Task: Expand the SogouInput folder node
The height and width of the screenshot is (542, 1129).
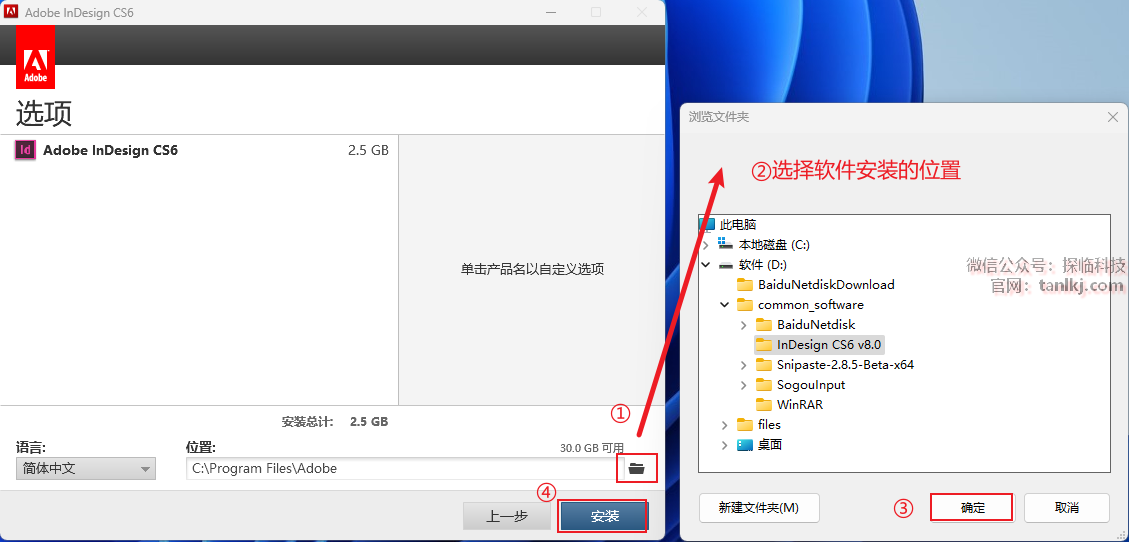Action: [x=744, y=385]
